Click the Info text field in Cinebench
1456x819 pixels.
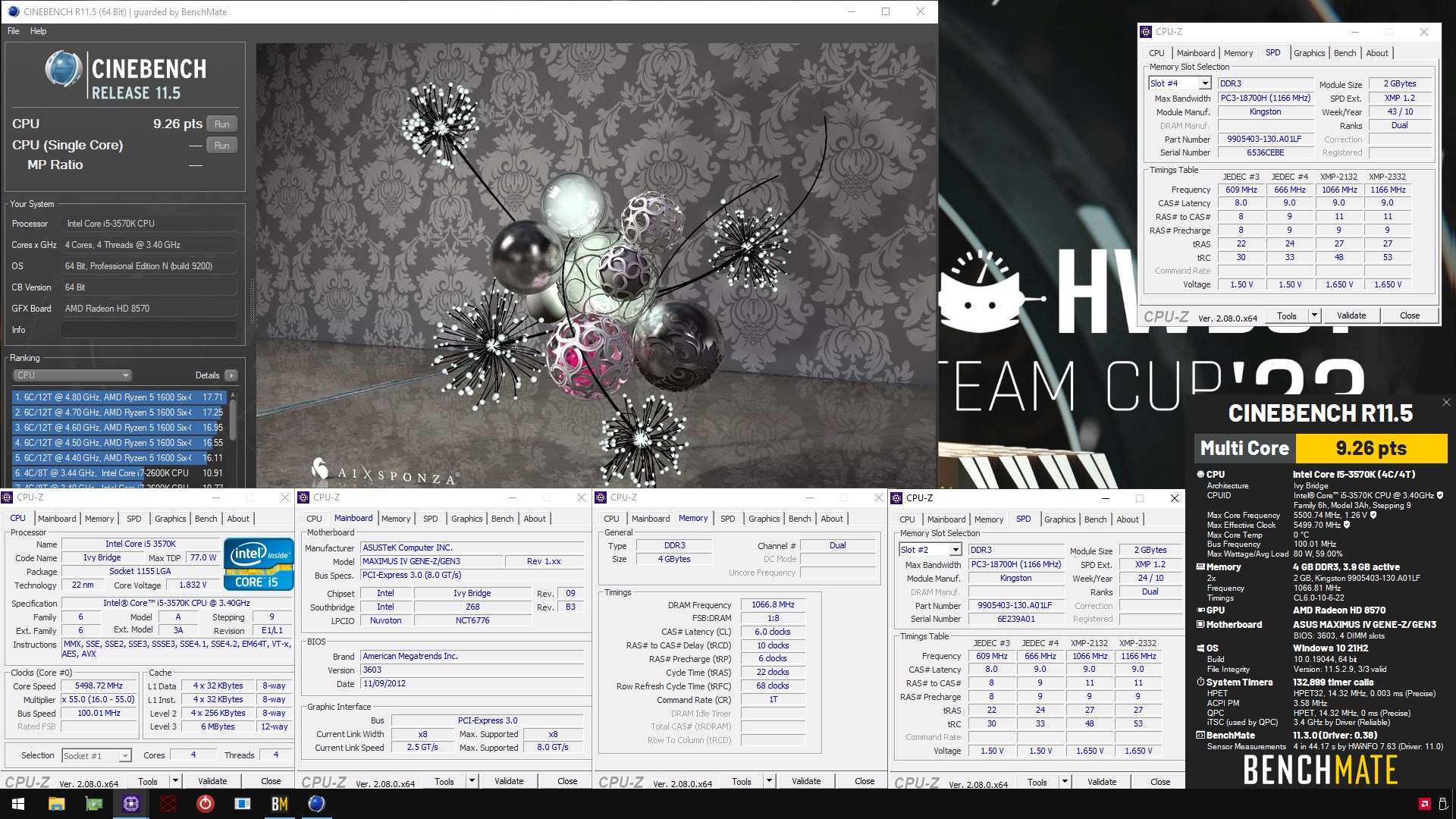[149, 330]
